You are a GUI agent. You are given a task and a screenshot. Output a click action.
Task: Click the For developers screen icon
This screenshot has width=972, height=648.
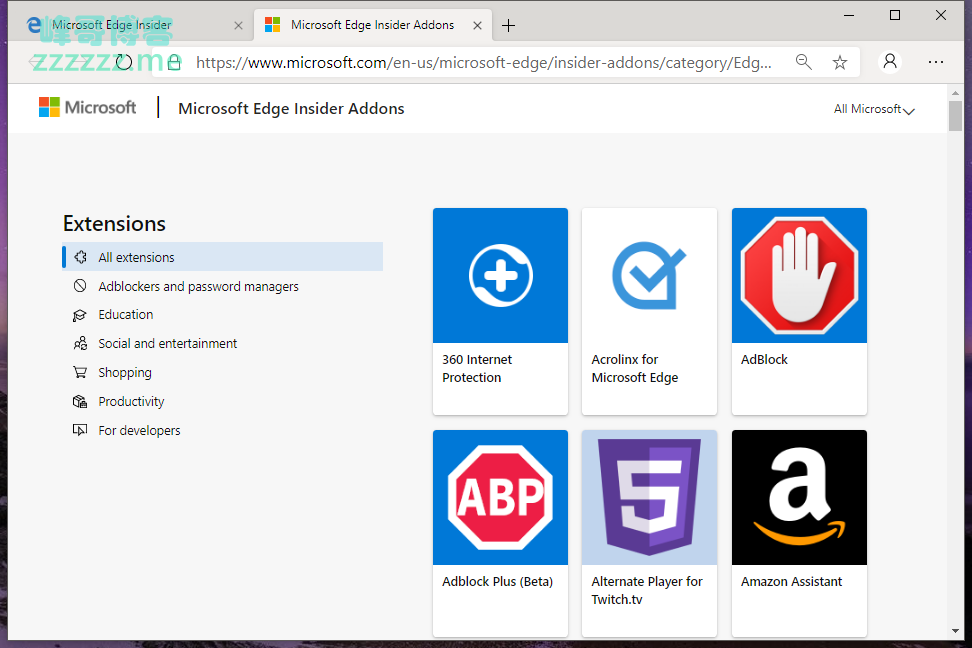[80, 430]
